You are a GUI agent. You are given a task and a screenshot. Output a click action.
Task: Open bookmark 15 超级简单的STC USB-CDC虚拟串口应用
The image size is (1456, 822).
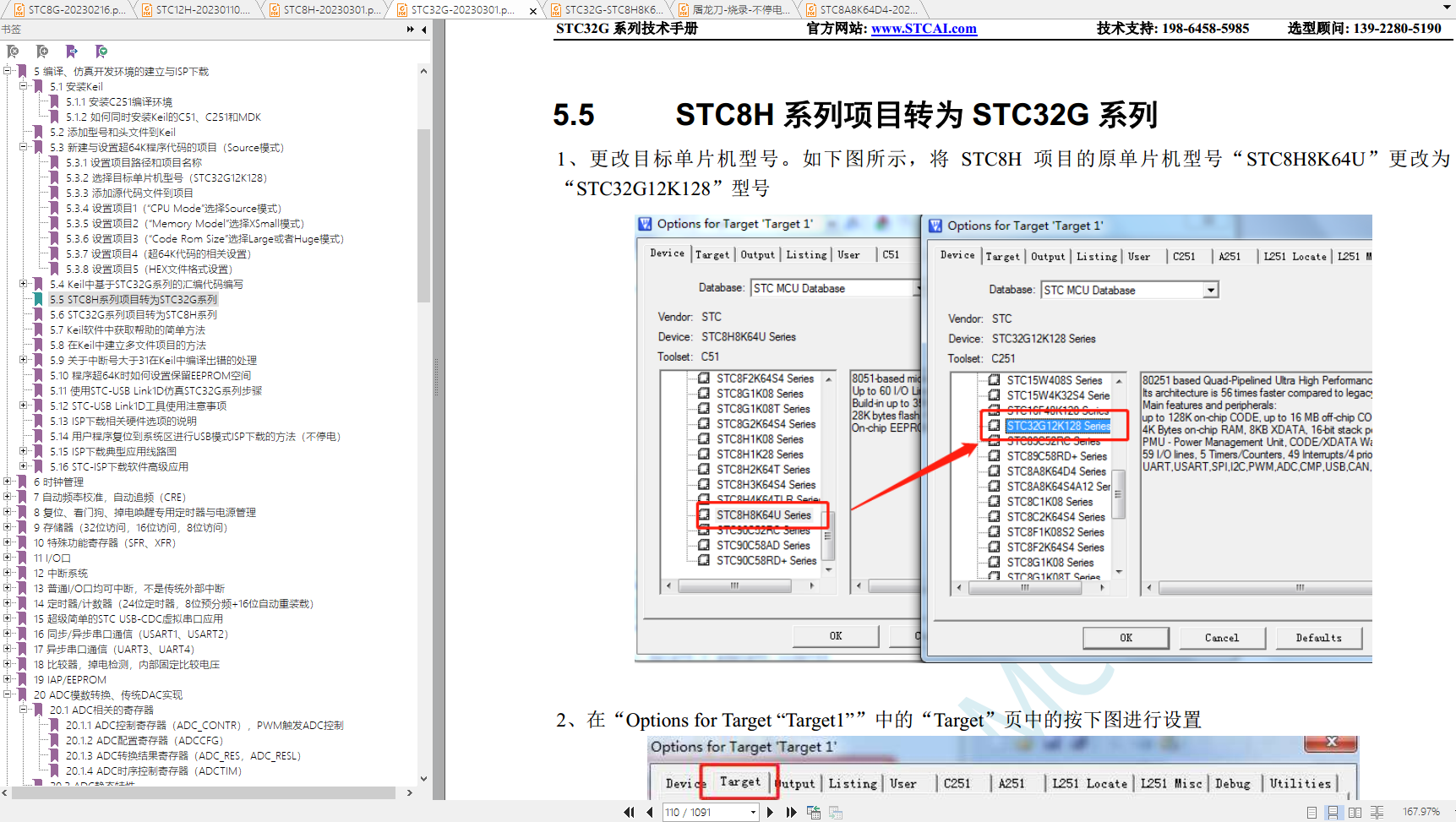click(128, 619)
